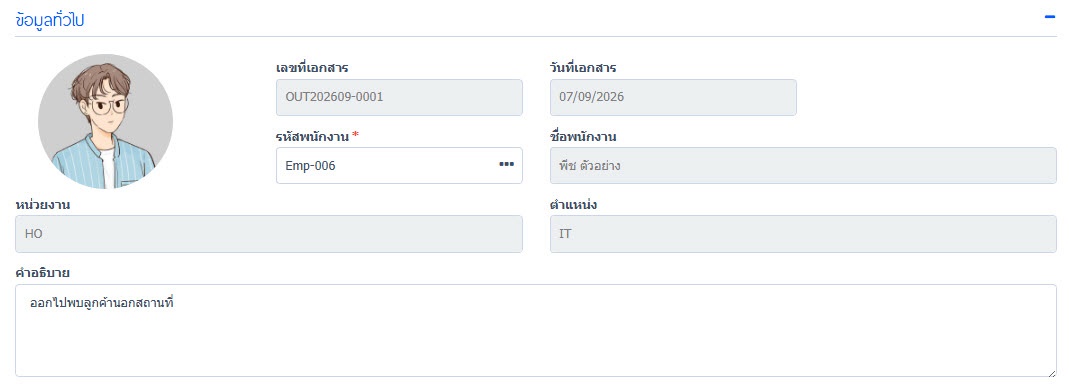
Task: Select the คำอธิบาย label
Action: coord(42,272)
